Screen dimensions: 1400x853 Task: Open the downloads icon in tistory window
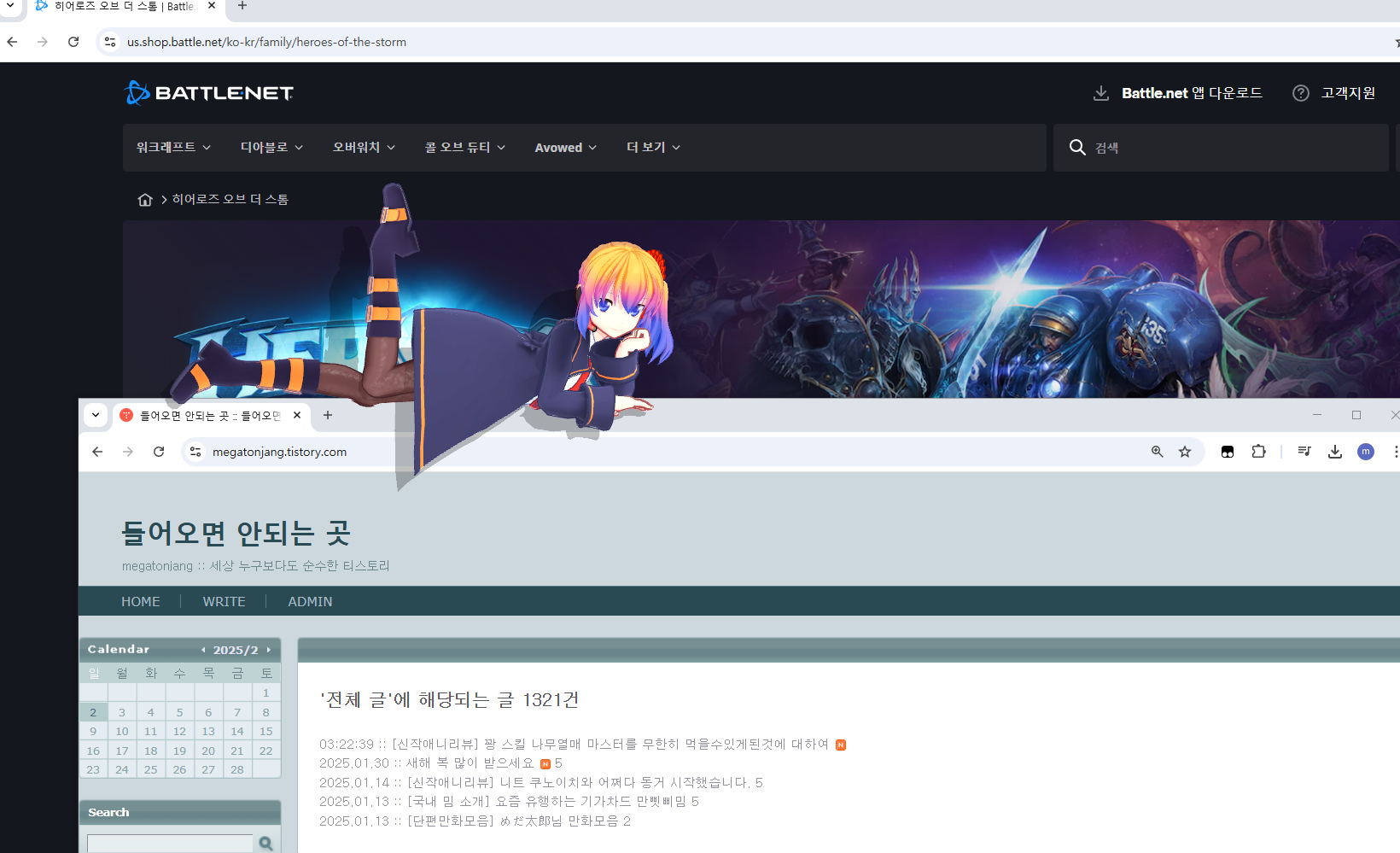click(x=1335, y=452)
